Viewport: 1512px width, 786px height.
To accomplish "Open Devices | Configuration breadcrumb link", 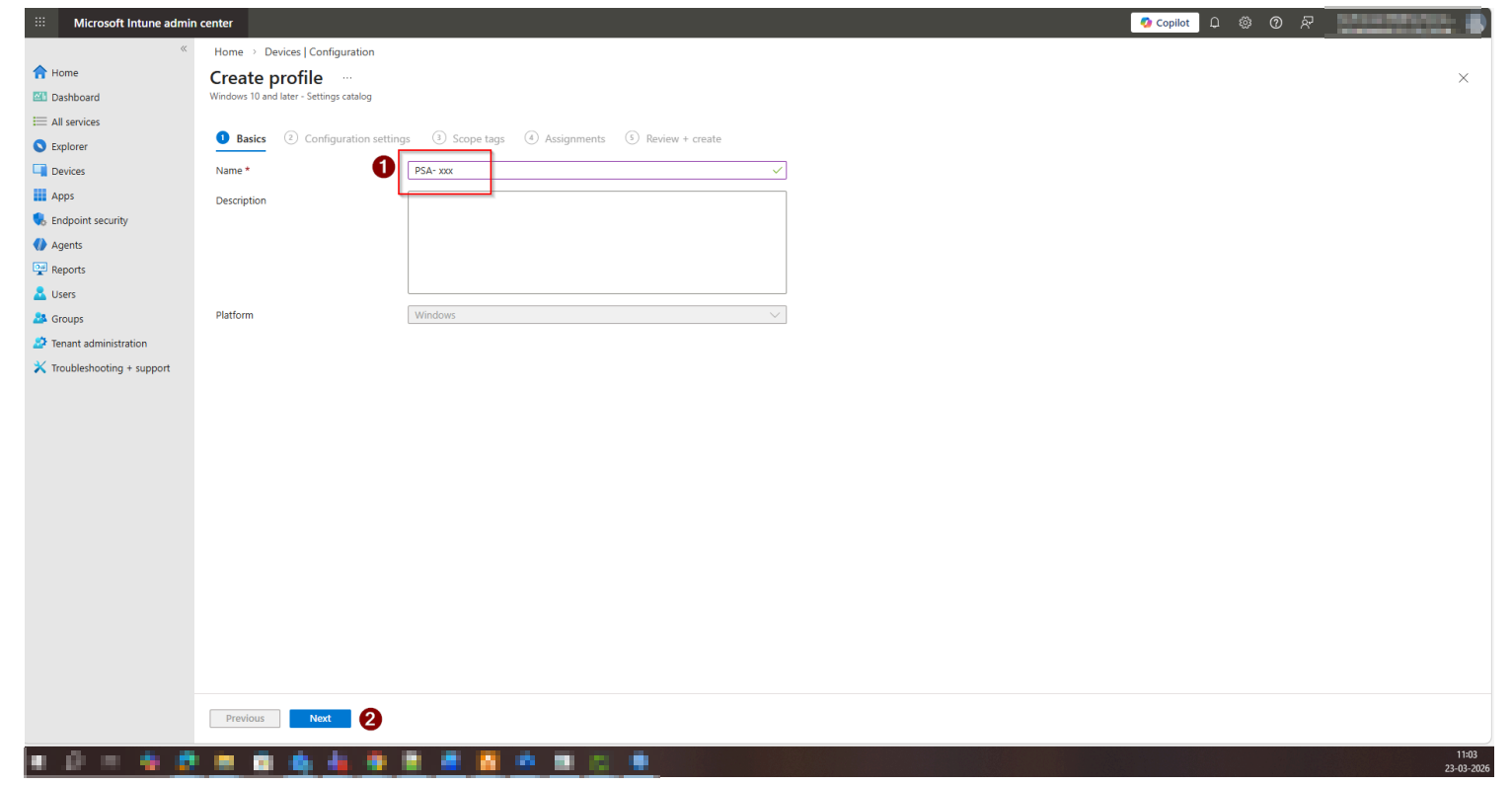I will [x=320, y=52].
